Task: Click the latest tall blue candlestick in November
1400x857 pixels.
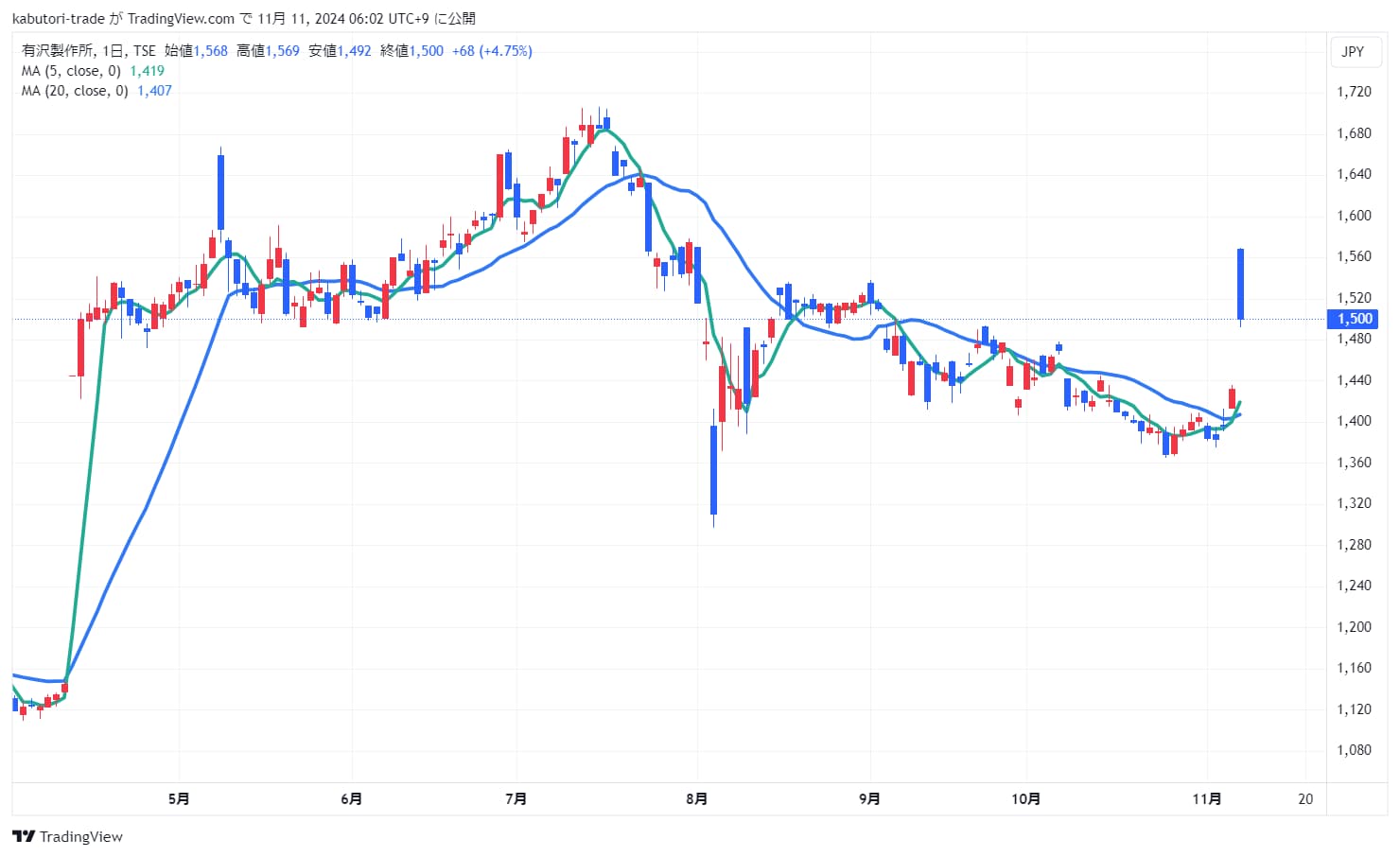Action: [1240, 285]
